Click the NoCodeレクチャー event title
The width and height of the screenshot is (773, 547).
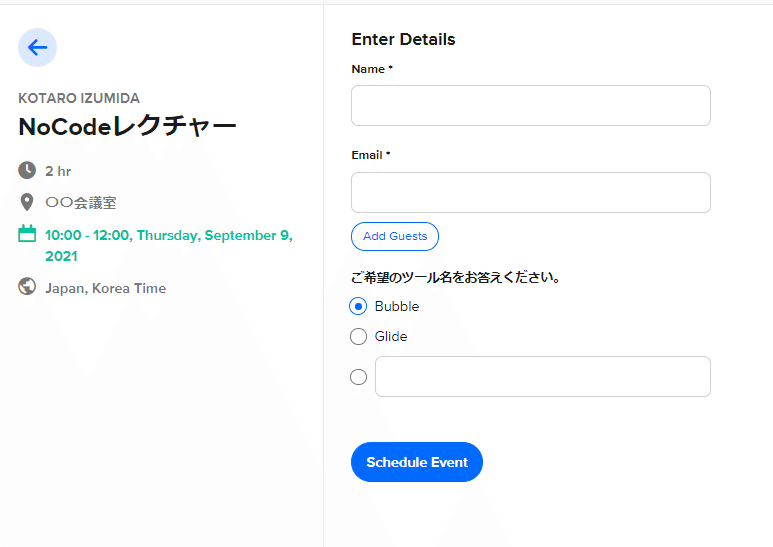128,127
